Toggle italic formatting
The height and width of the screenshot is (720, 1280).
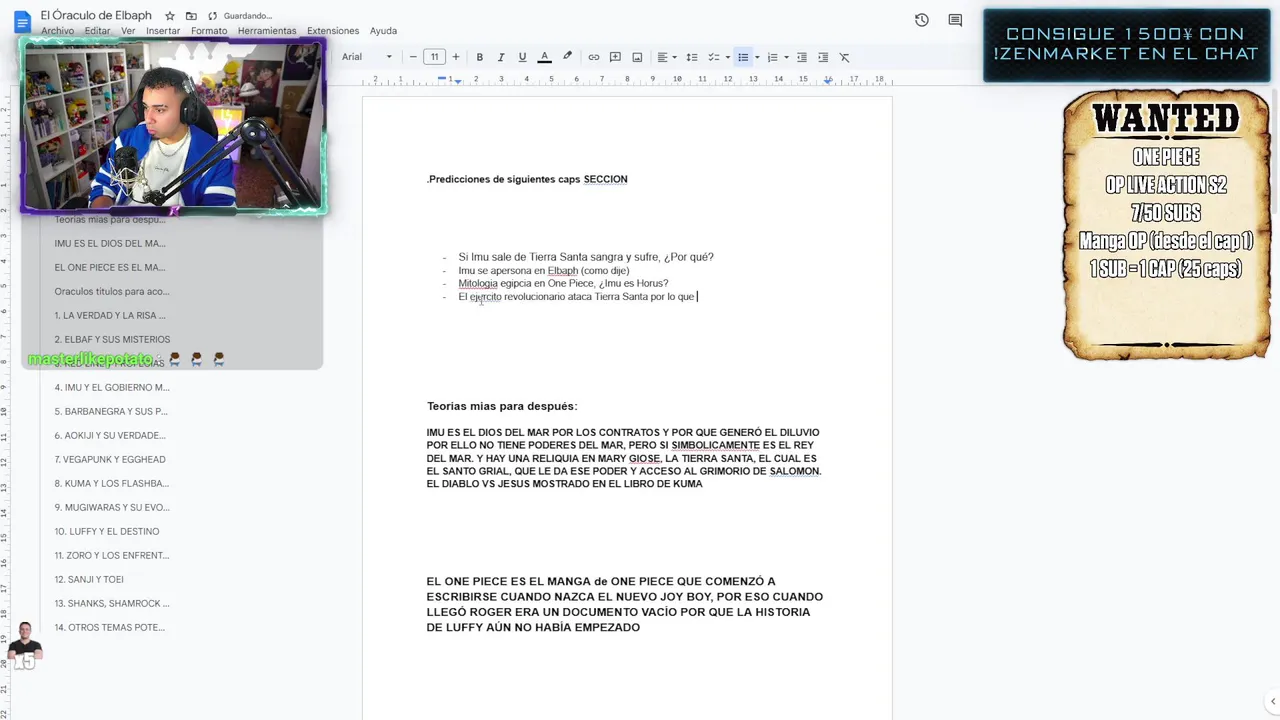500,57
